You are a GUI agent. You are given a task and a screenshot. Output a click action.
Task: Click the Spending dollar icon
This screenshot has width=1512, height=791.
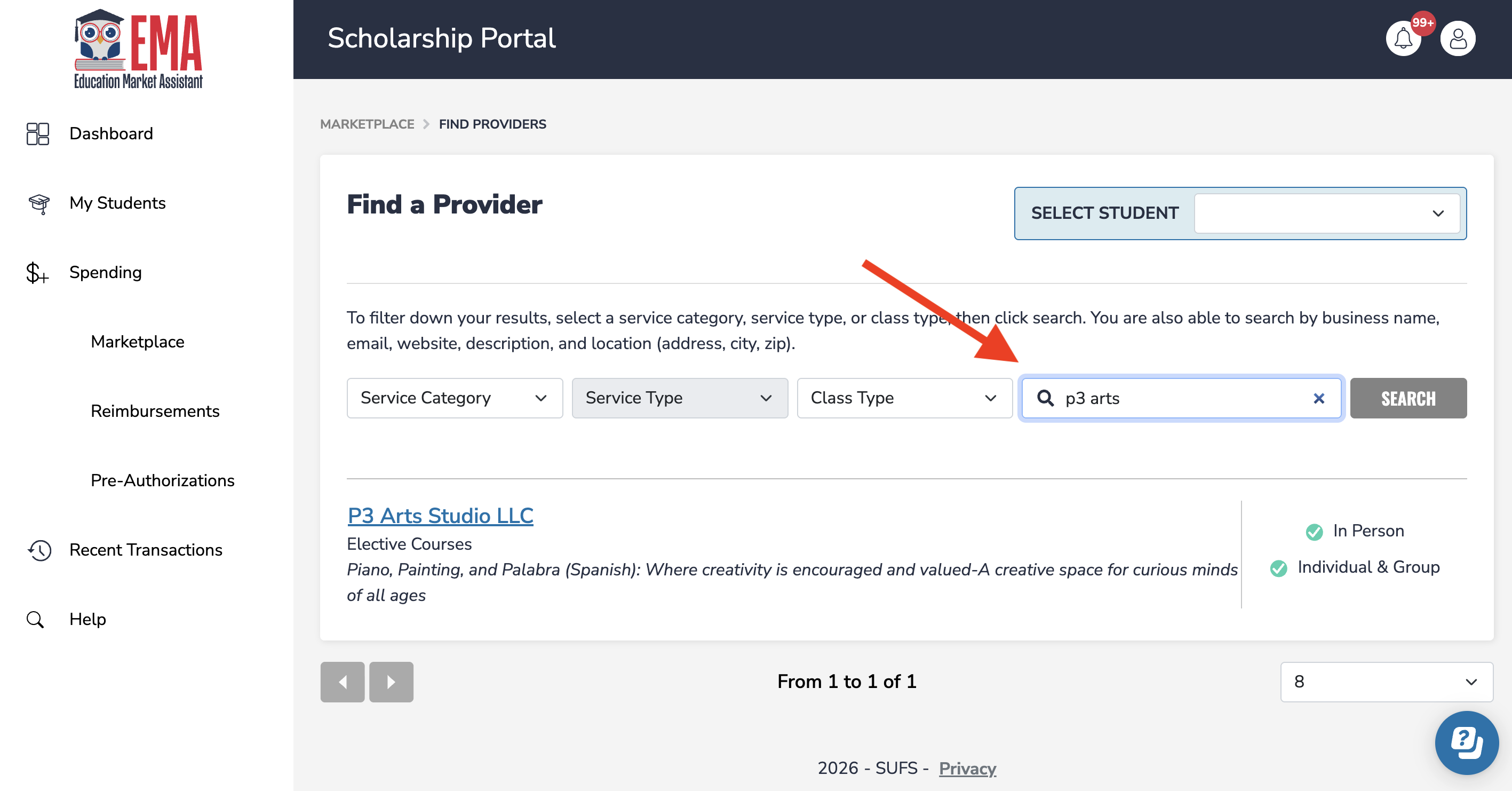tap(37, 273)
